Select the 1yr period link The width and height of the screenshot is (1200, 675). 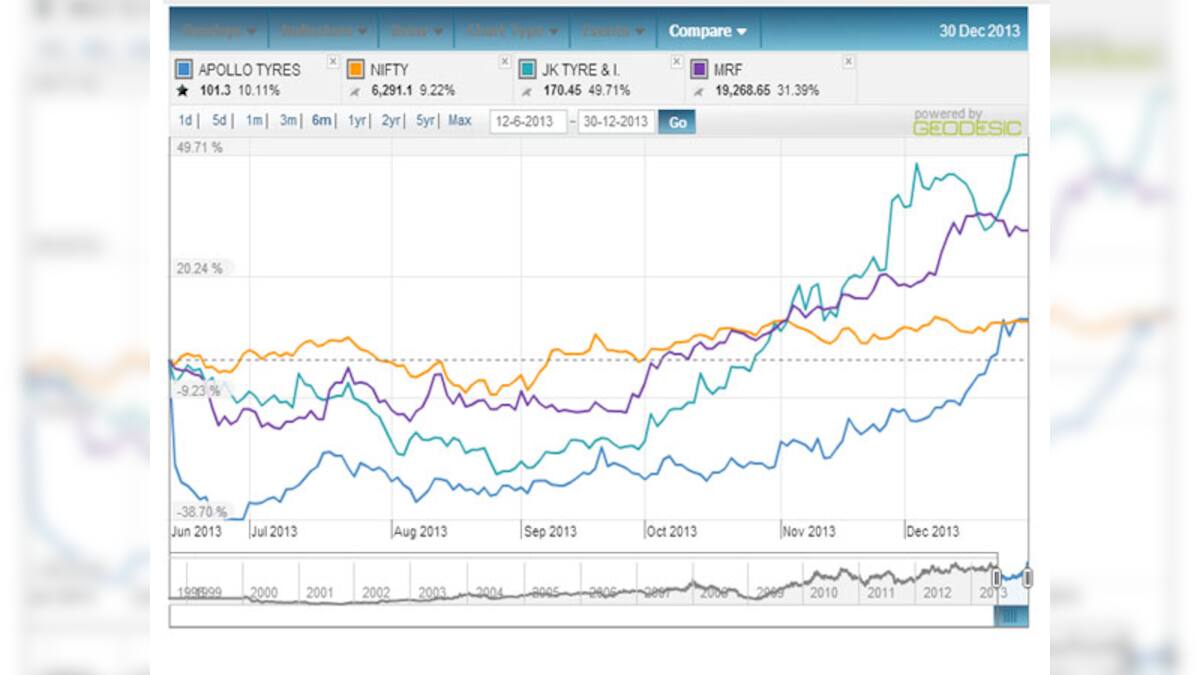point(354,120)
